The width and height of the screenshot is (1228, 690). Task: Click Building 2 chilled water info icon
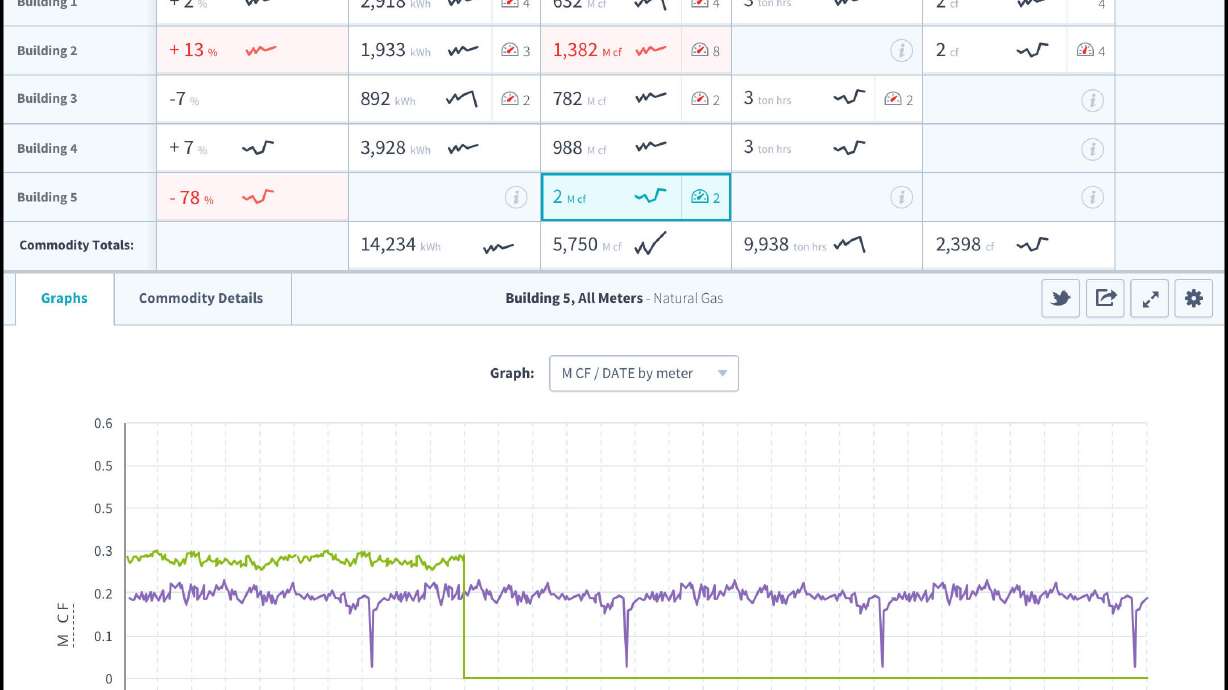901,50
